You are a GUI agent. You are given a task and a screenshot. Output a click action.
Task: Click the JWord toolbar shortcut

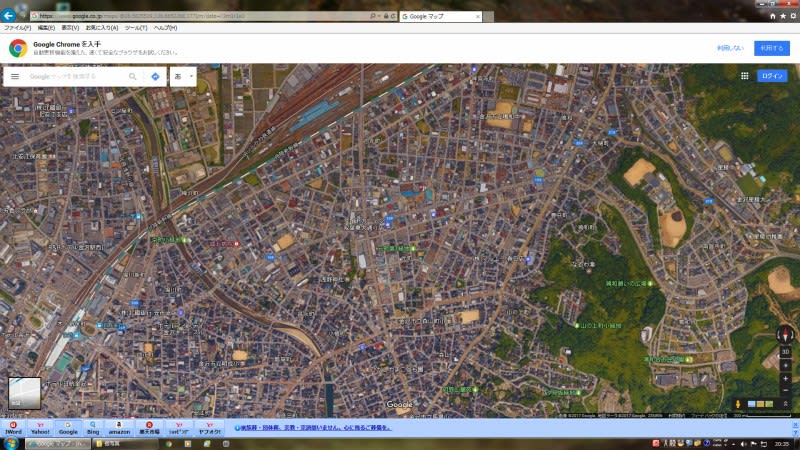(13, 428)
